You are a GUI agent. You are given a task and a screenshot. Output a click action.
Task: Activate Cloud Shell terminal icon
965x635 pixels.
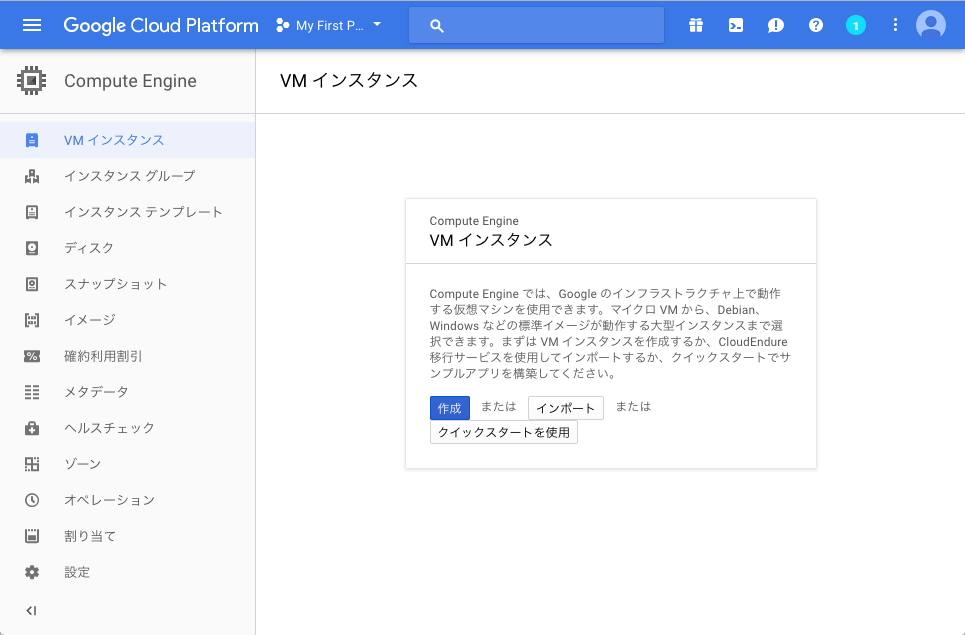coord(735,25)
